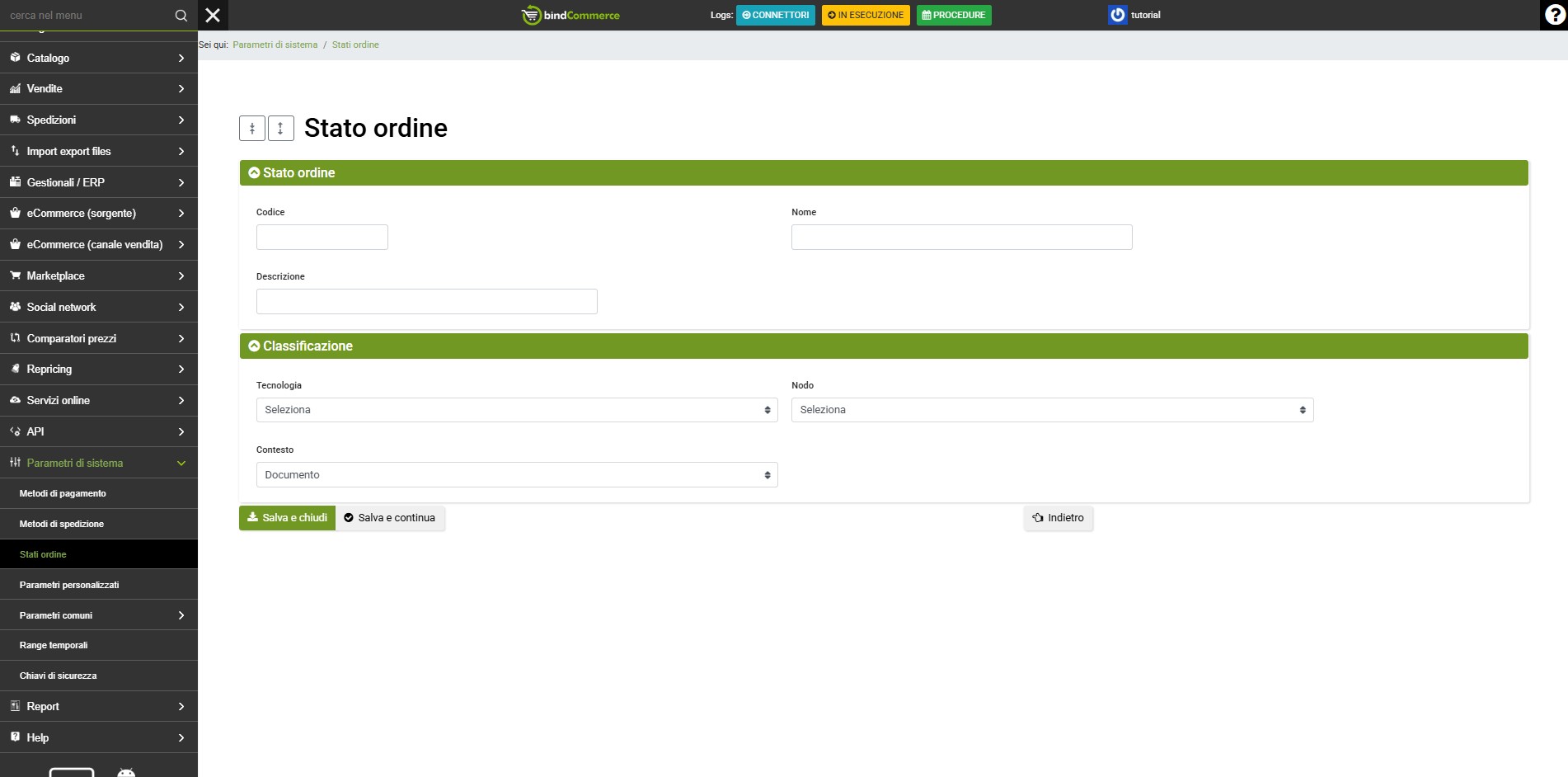Open the Tecnologia dropdown
The image size is (1568, 777).
click(517, 410)
